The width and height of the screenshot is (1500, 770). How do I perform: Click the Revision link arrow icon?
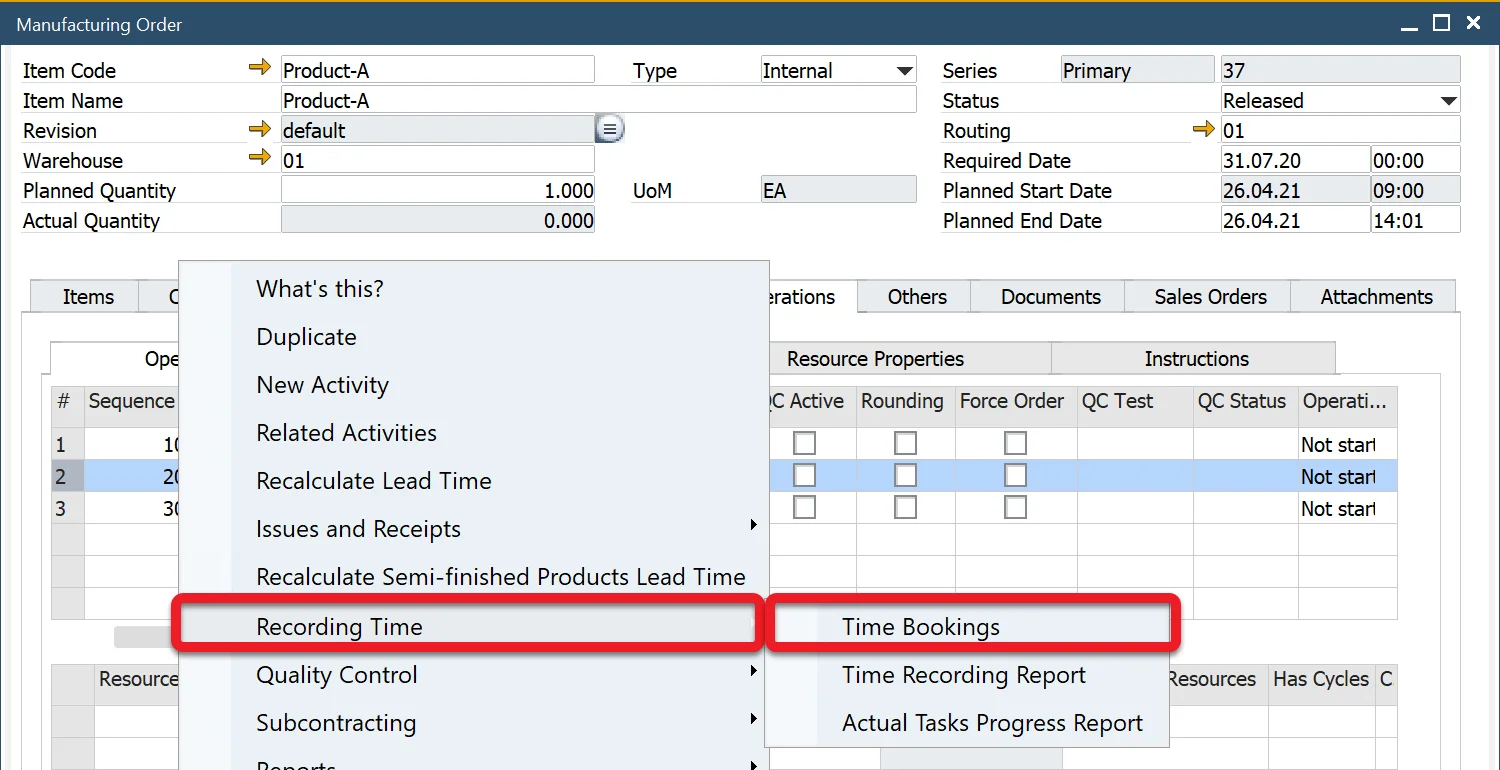click(260, 129)
